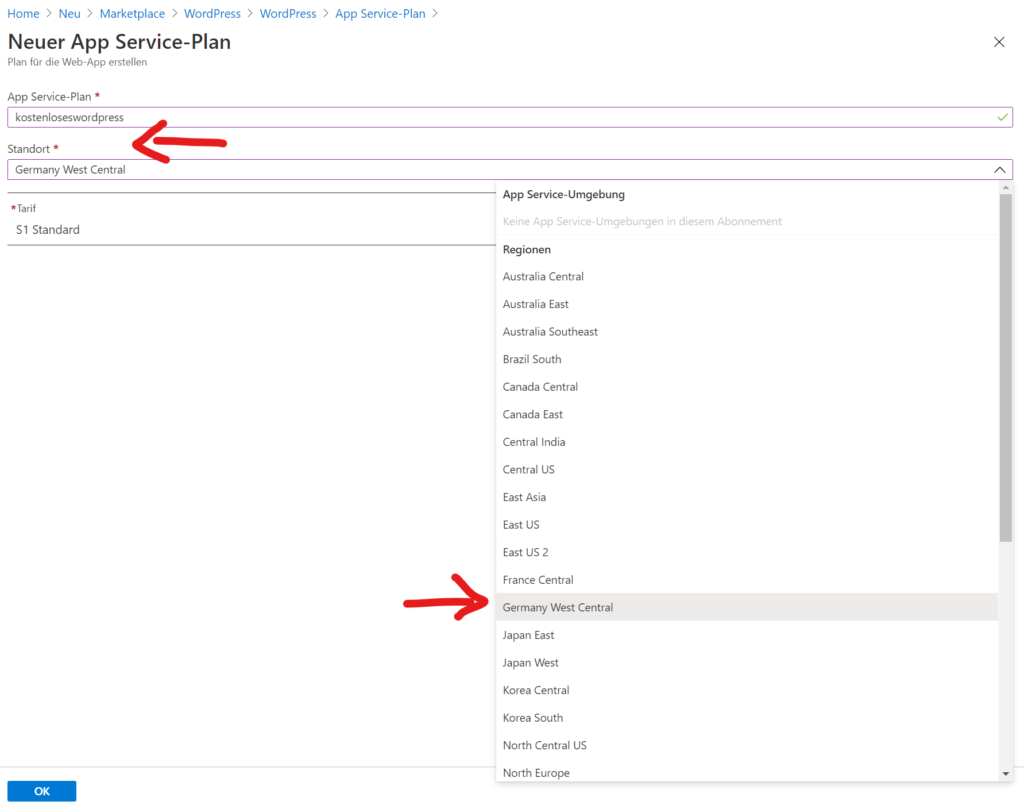Navigate to Marketplace breadcrumb

click(x=132, y=14)
